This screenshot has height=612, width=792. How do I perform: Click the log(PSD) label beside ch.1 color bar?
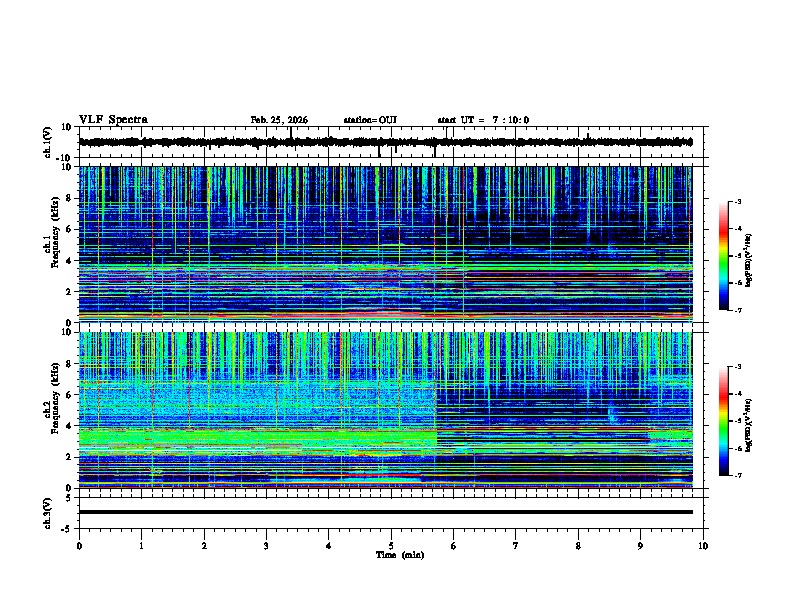click(x=749, y=260)
